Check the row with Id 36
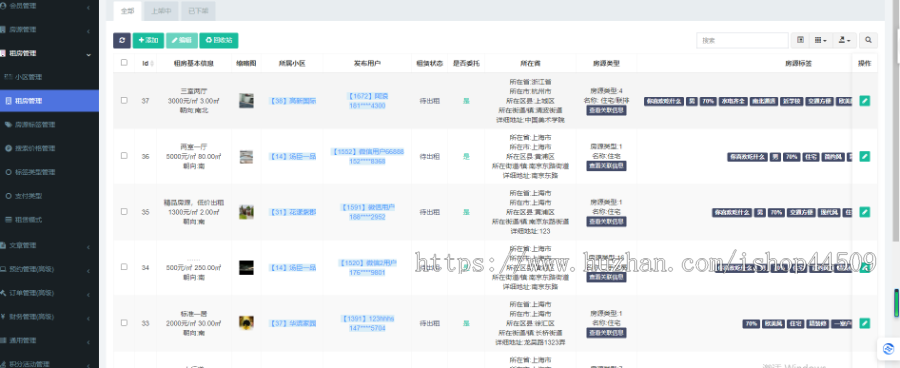The image size is (900, 368). click(124, 156)
